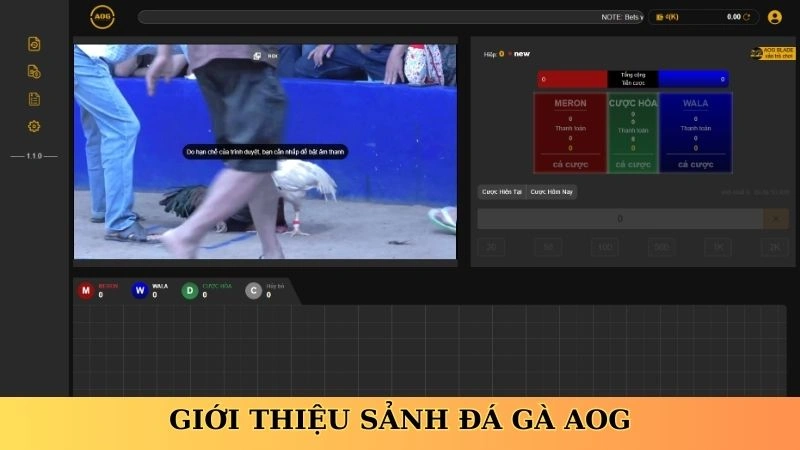The image size is (800, 450).
Task: Click the red M MERON circle
Action: point(86,290)
